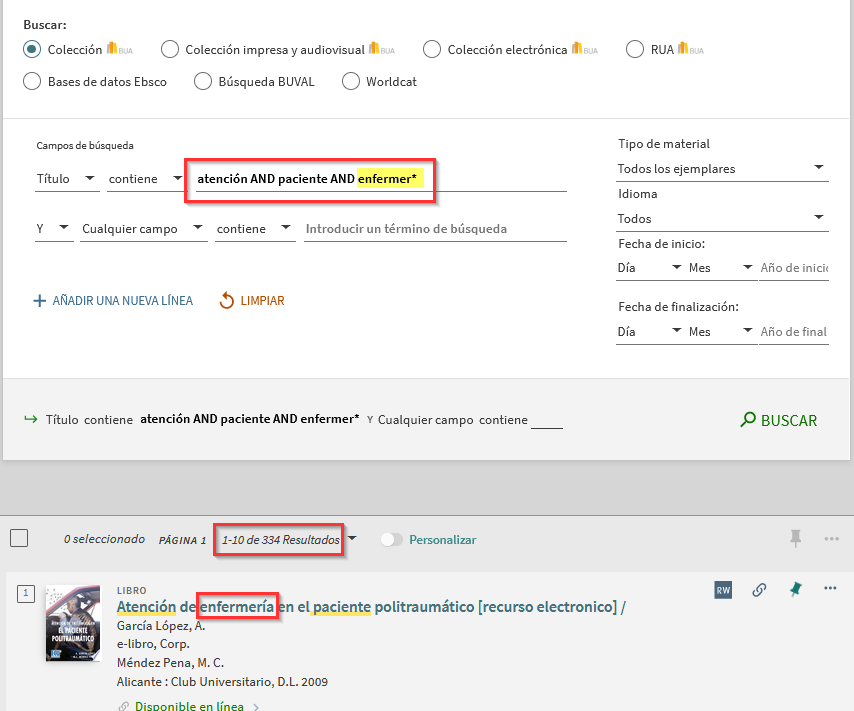Unpin the first result with the pin icon
The height and width of the screenshot is (711, 854).
coord(795,589)
